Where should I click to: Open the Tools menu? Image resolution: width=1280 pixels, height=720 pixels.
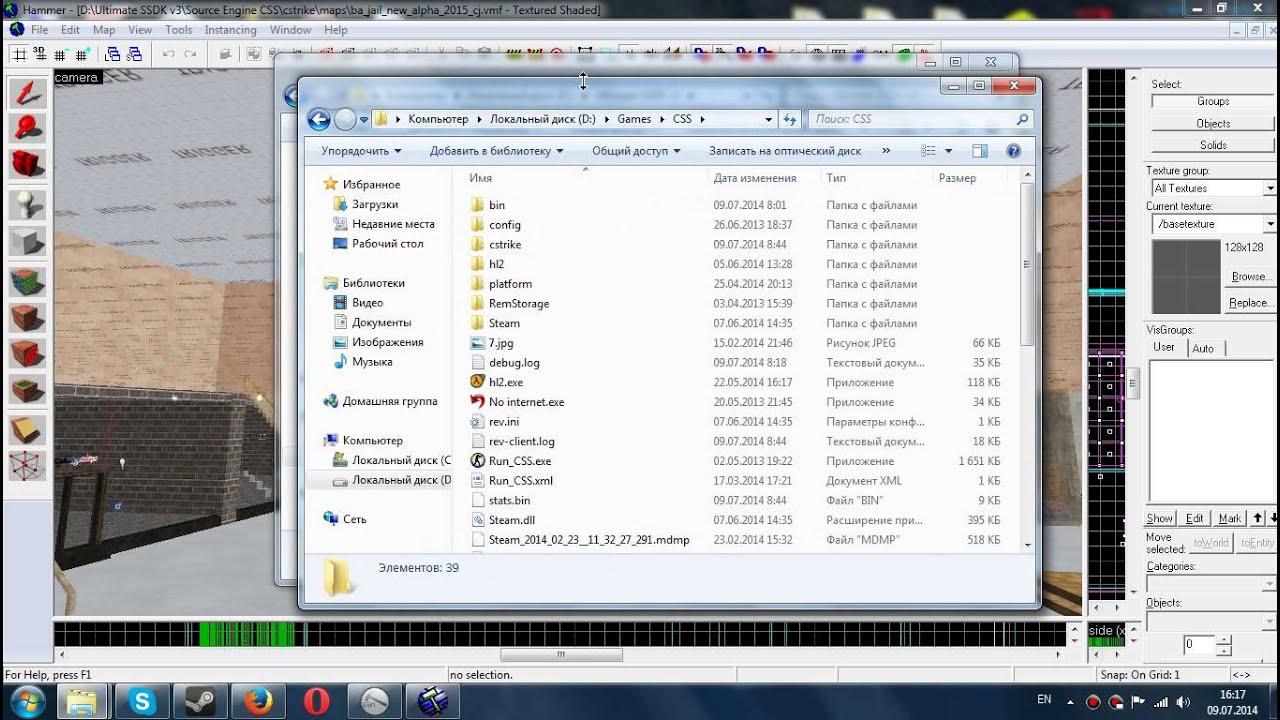tap(178, 30)
